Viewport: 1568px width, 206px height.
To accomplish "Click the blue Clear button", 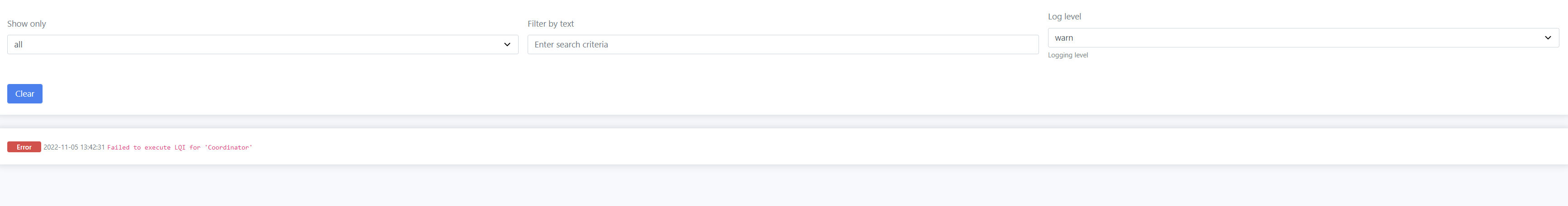I will click(25, 94).
